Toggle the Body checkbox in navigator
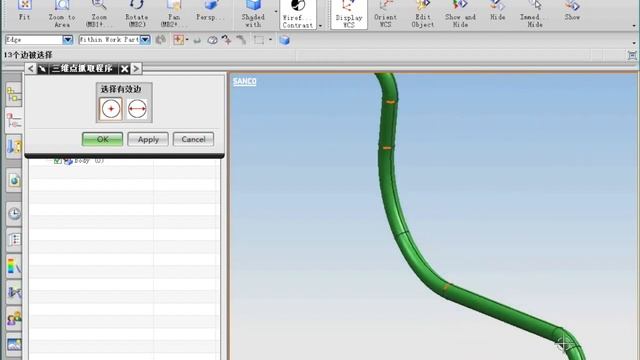Image resolution: width=640 pixels, height=360 pixels. point(58,161)
